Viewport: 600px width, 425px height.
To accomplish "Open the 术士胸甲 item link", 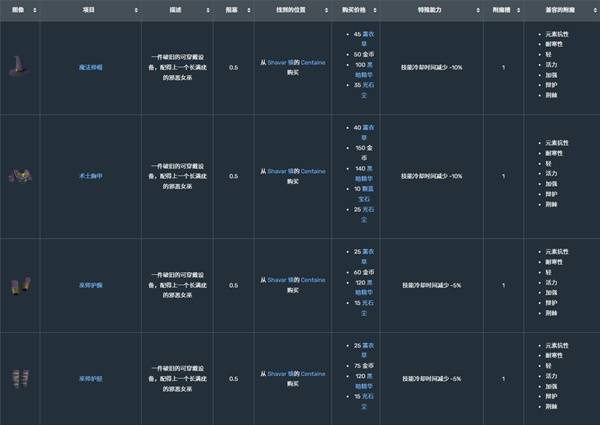I will 87,176.
